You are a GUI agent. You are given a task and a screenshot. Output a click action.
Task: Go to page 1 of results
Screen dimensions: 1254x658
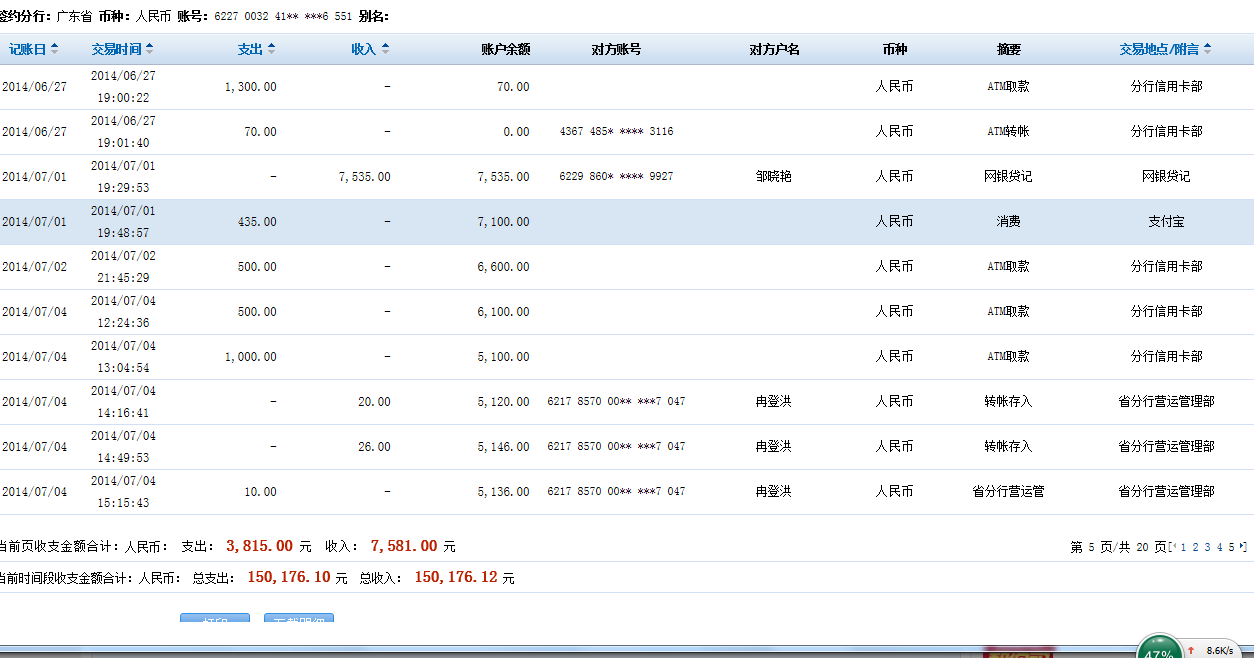(1184, 547)
